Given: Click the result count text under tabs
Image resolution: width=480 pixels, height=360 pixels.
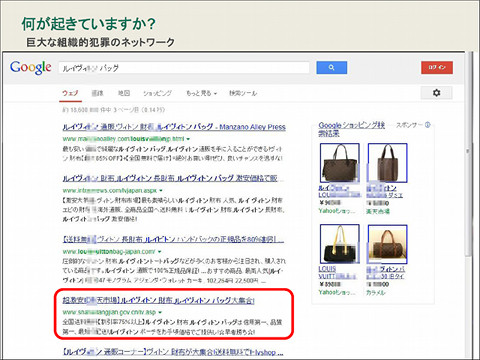Looking at the screenshot, I should 113,110.
